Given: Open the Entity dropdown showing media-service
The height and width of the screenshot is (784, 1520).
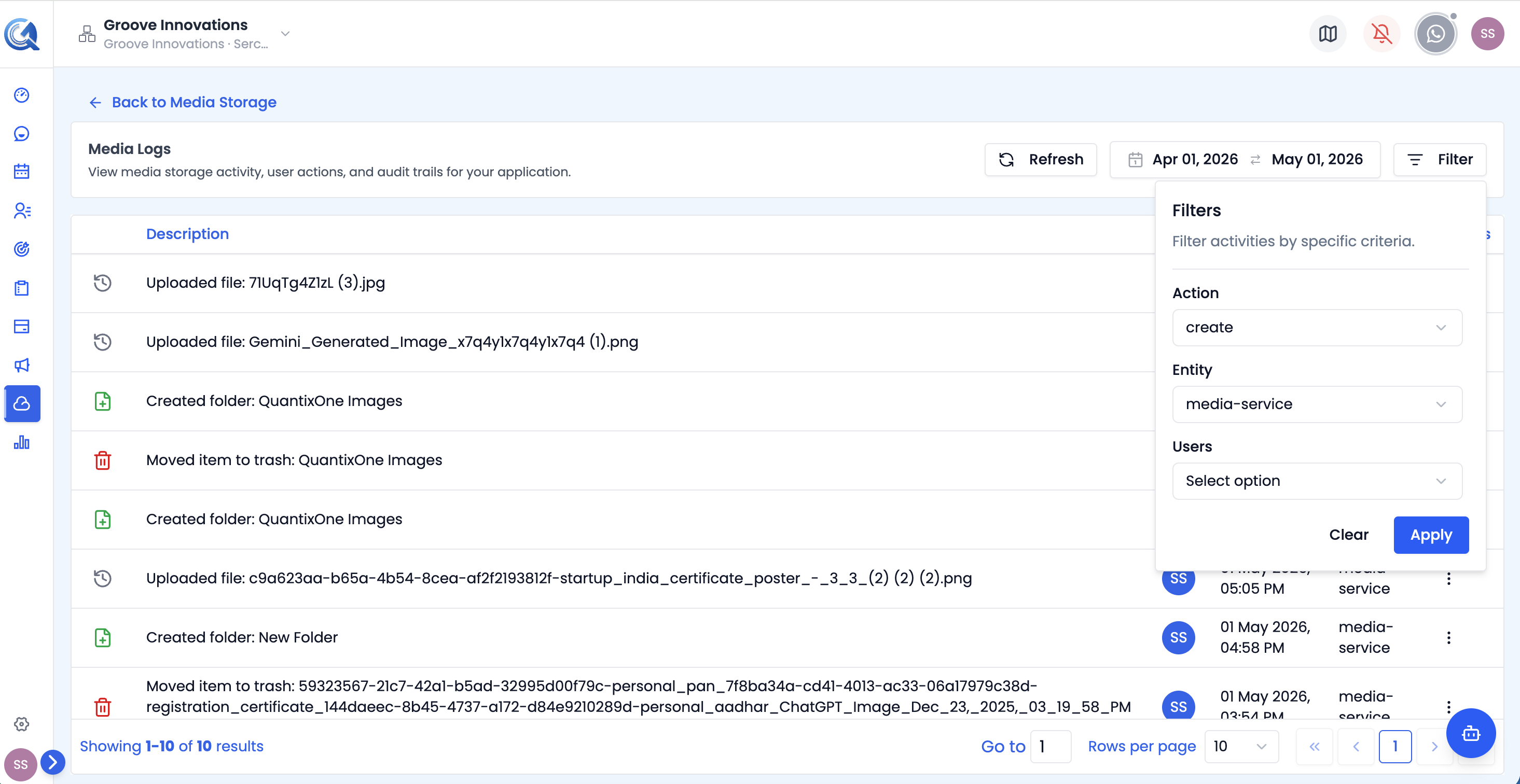Looking at the screenshot, I should [x=1317, y=404].
